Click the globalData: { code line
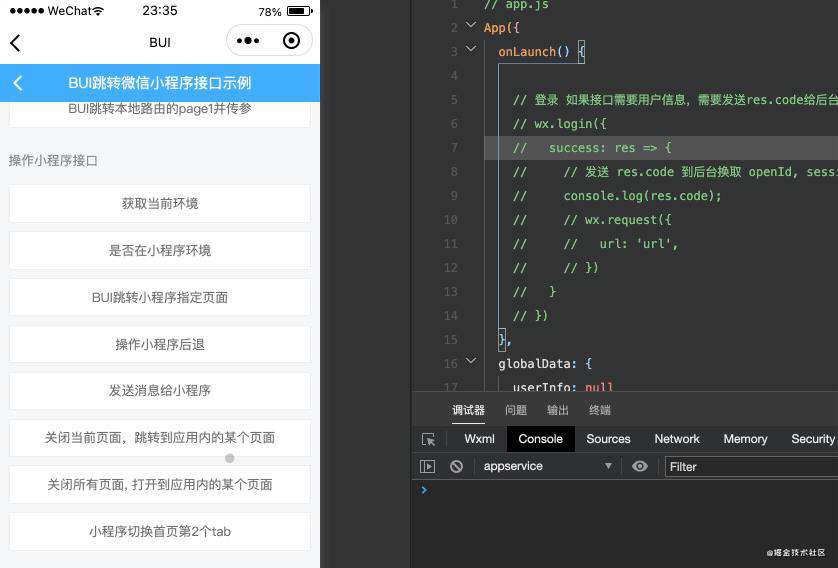This screenshot has width=838, height=568. click(x=545, y=364)
